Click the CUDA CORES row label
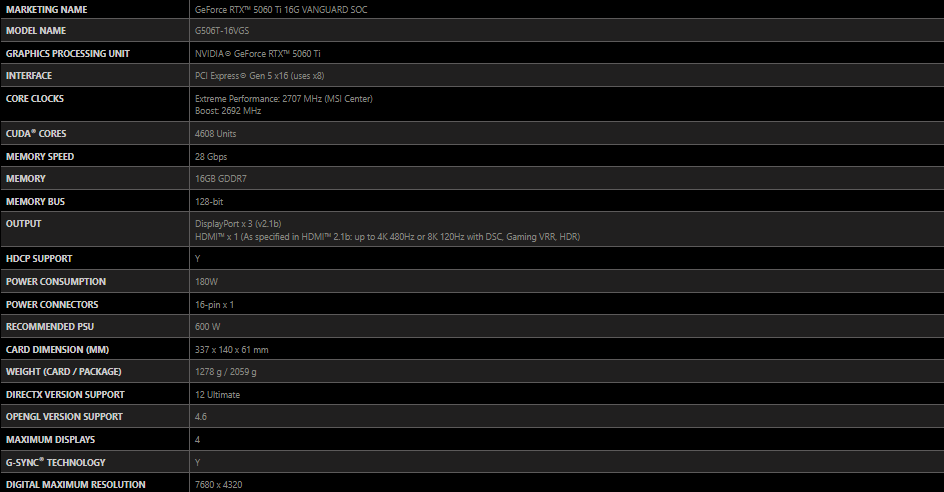 click(x=36, y=134)
